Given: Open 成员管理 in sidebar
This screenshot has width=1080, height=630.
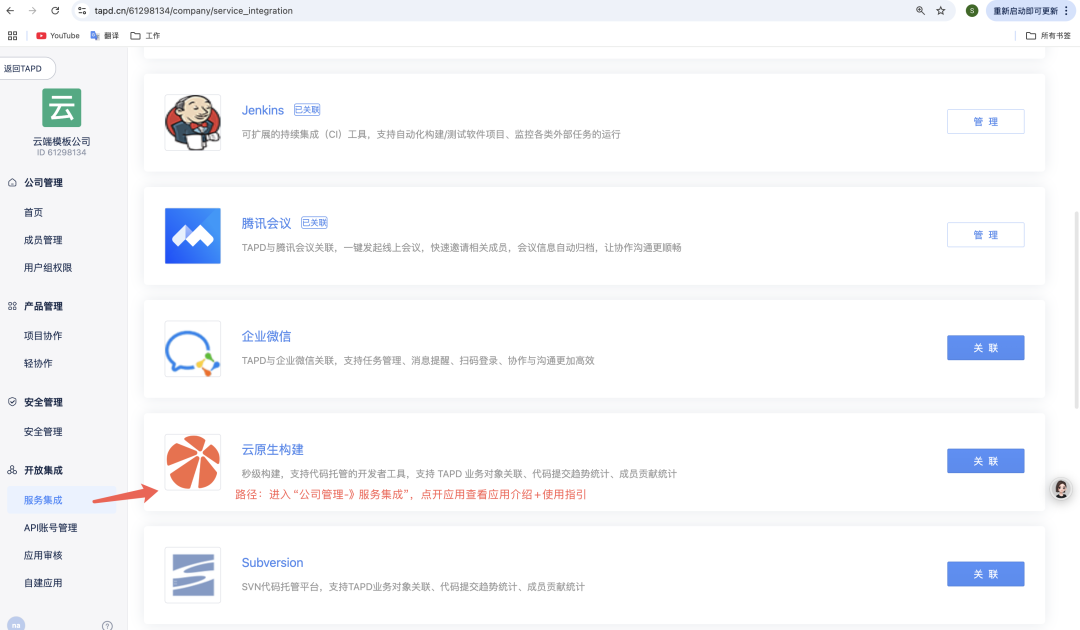Looking at the screenshot, I should [43, 240].
